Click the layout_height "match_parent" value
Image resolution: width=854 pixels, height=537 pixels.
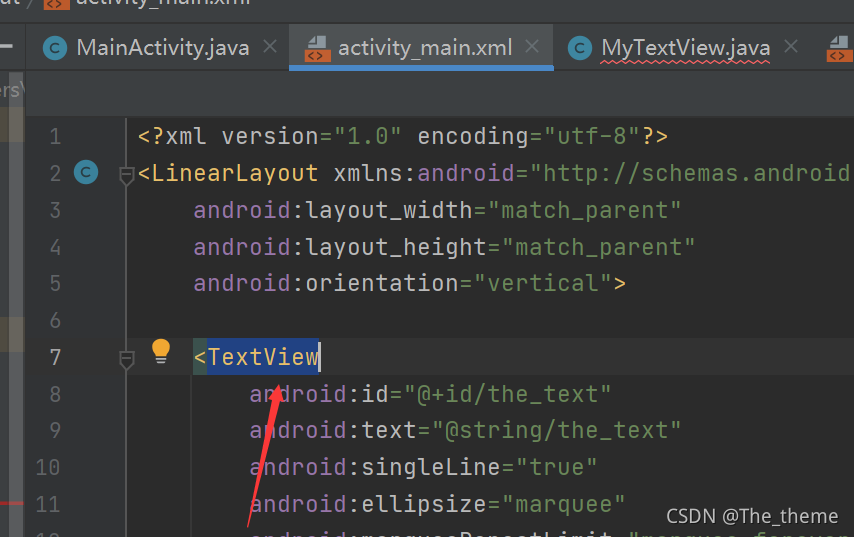pyautogui.click(x=599, y=248)
